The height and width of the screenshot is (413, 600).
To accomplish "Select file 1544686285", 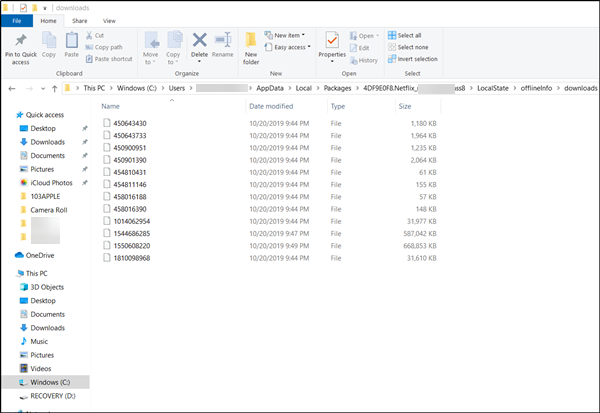I will click(x=132, y=233).
